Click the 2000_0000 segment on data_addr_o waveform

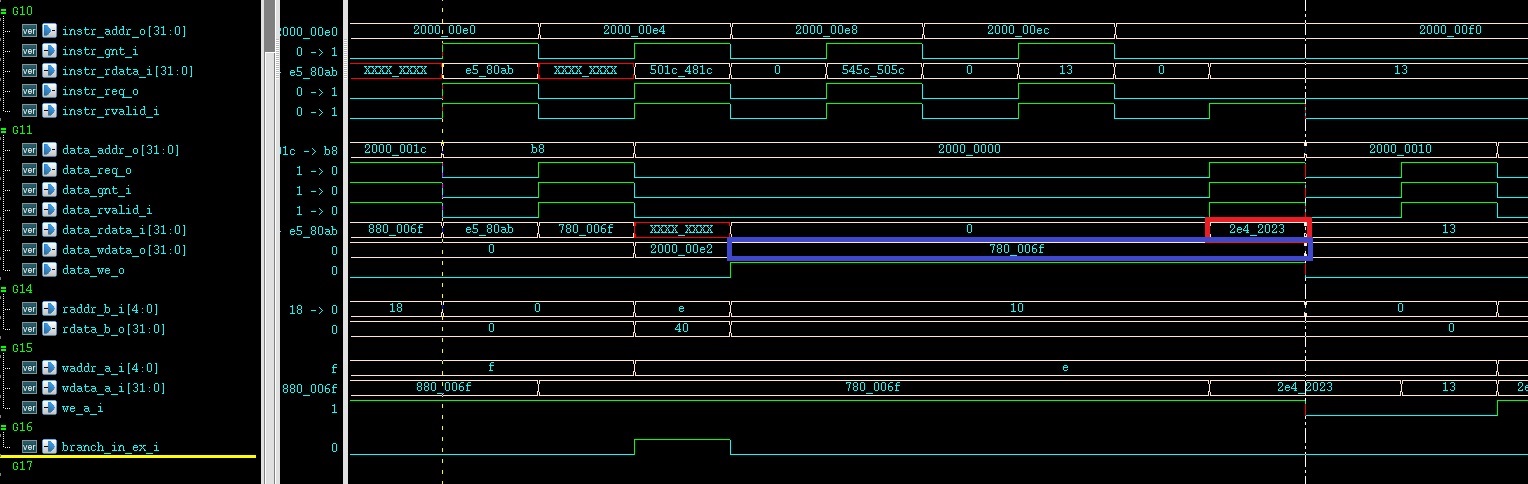point(969,150)
